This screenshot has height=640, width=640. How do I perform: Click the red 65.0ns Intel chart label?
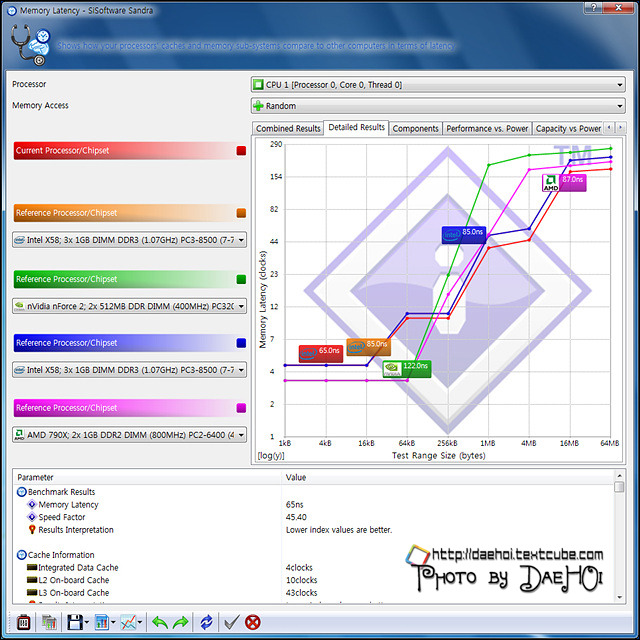tap(321, 353)
